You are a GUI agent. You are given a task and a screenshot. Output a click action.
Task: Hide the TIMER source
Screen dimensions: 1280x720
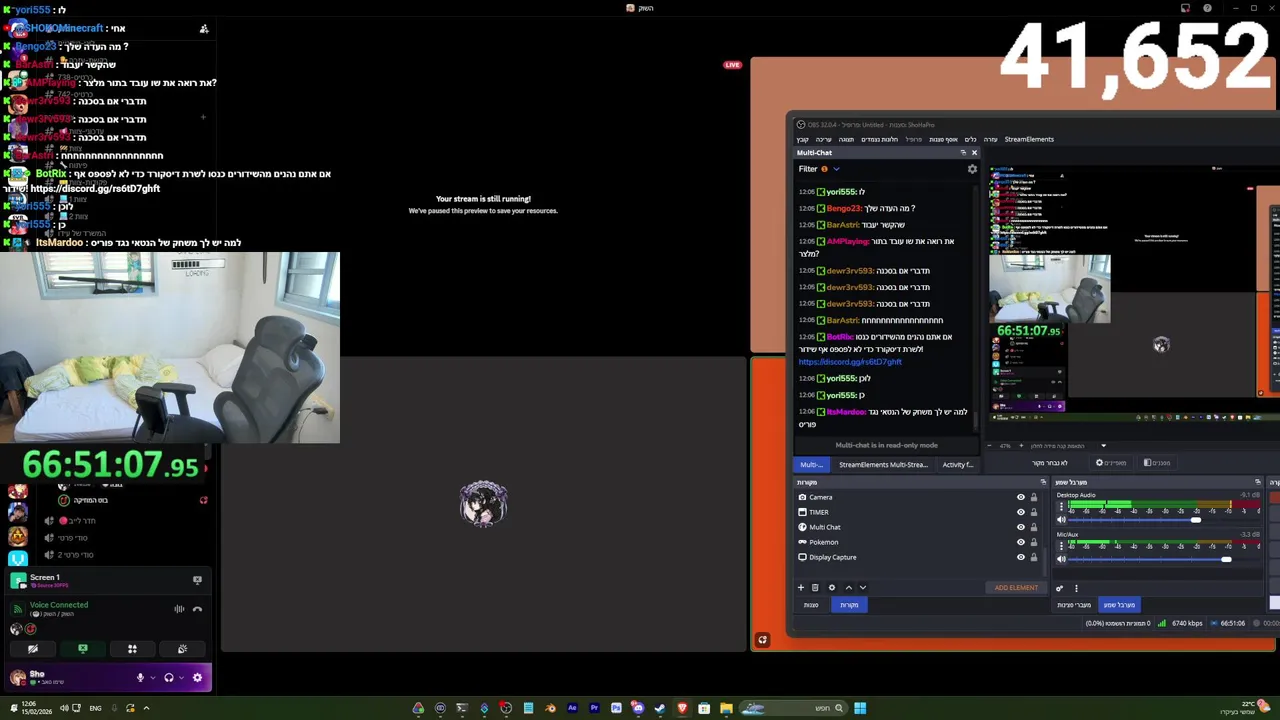pyautogui.click(x=1021, y=512)
